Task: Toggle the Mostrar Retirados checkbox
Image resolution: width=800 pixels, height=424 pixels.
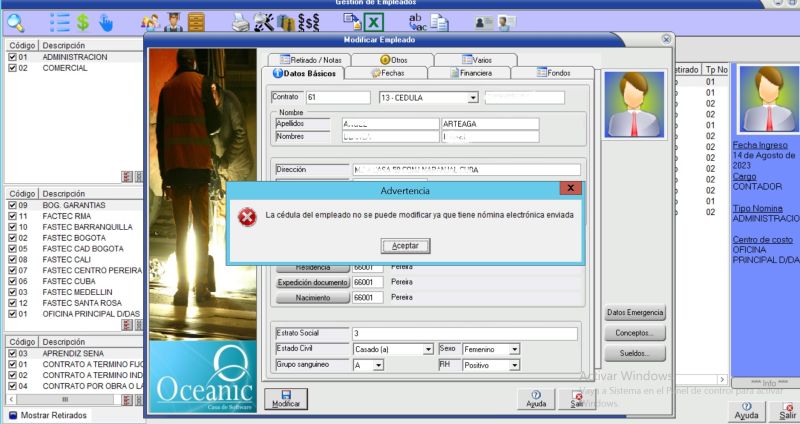Action: coord(12,415)
